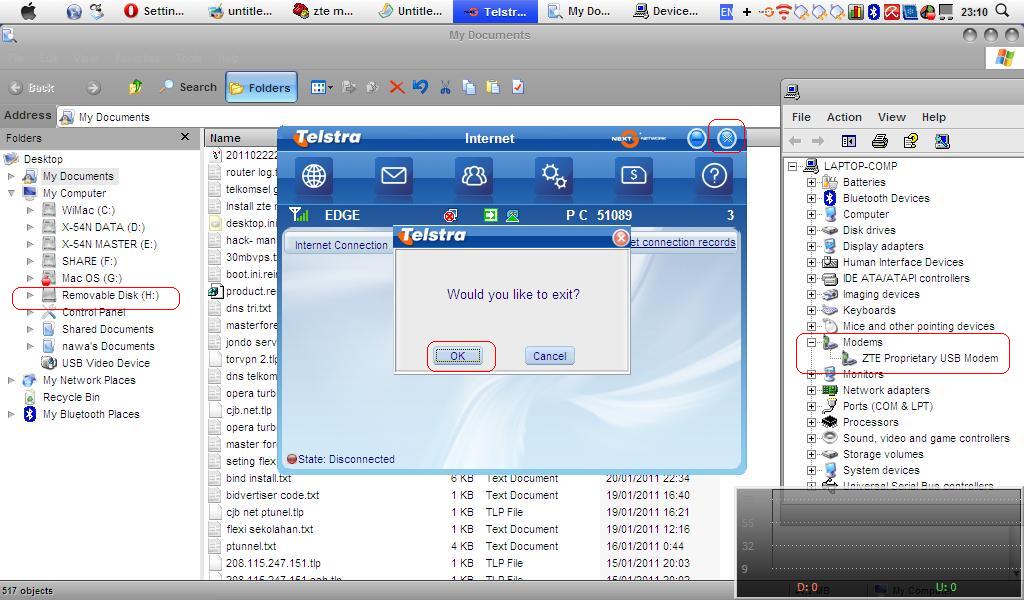Select X-54N DATA (D:) drive
The image size is (1024, 600).
[103, 227]
